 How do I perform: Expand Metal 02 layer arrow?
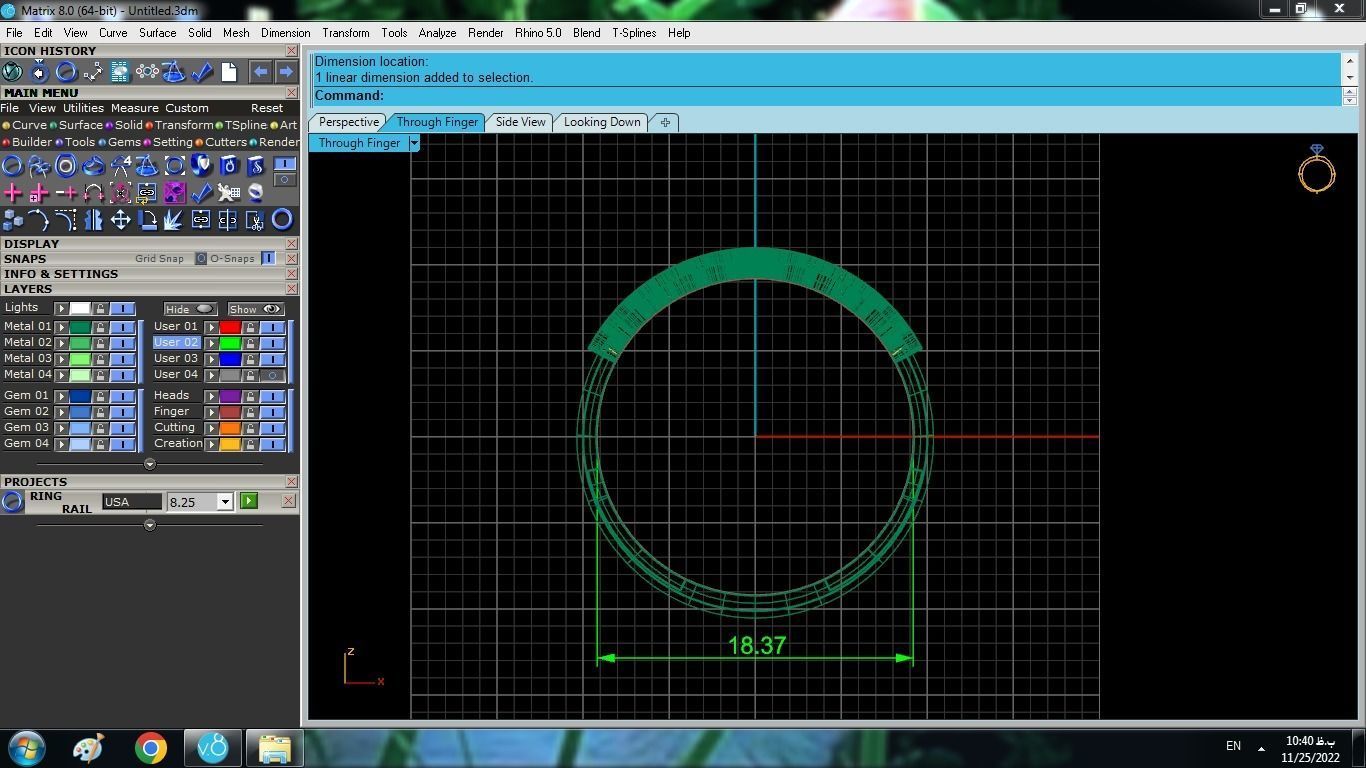(61, 343)
